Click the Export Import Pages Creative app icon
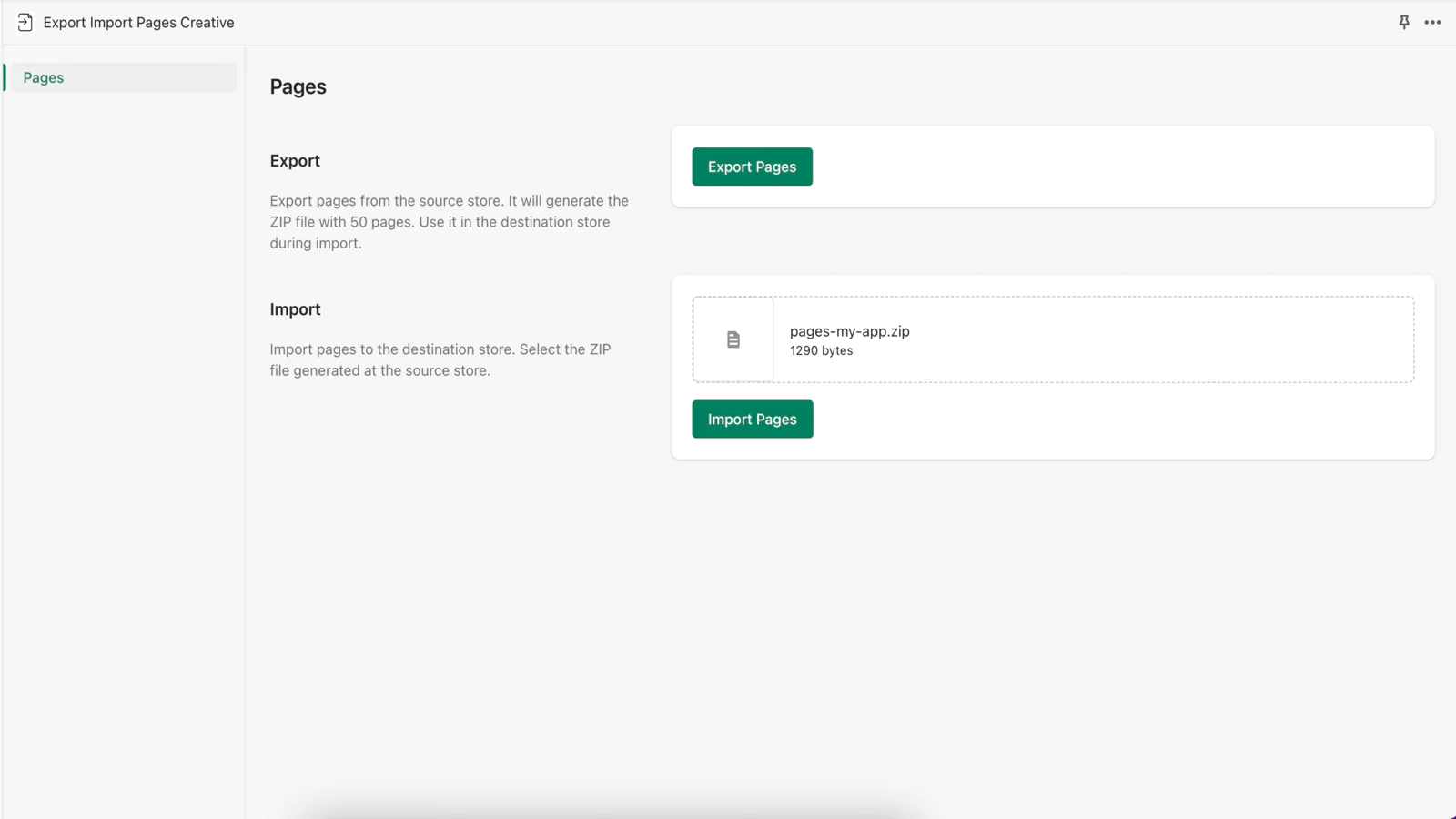Screen dimensions: 1456x819 pos(25,23)
